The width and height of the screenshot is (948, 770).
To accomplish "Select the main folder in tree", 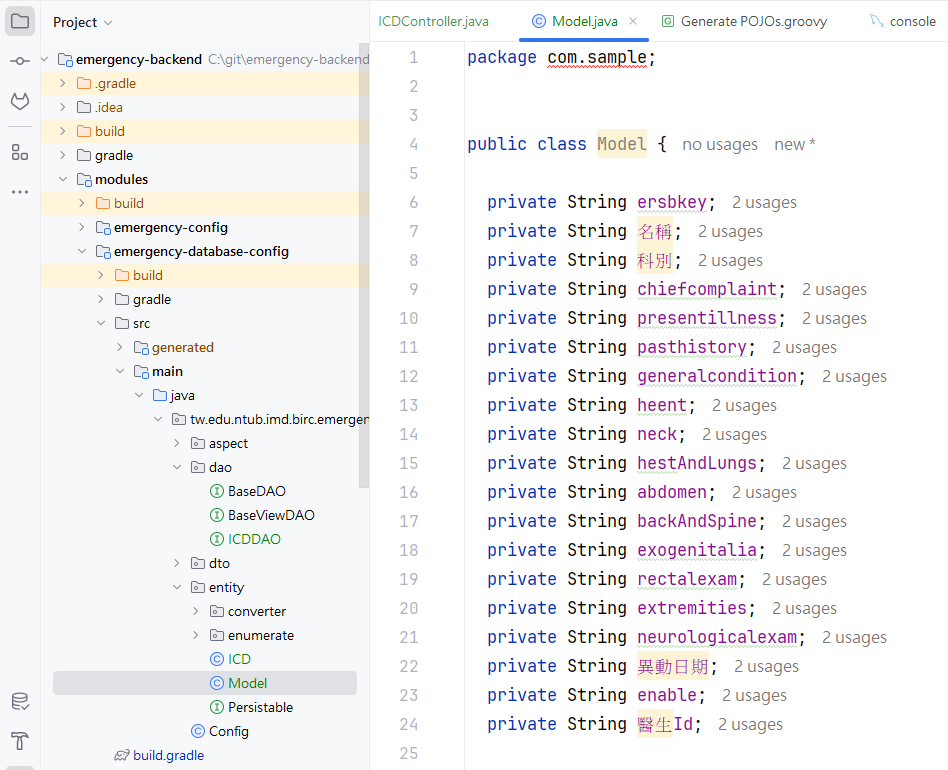I will pyautogui.click(x=167, y=372).
